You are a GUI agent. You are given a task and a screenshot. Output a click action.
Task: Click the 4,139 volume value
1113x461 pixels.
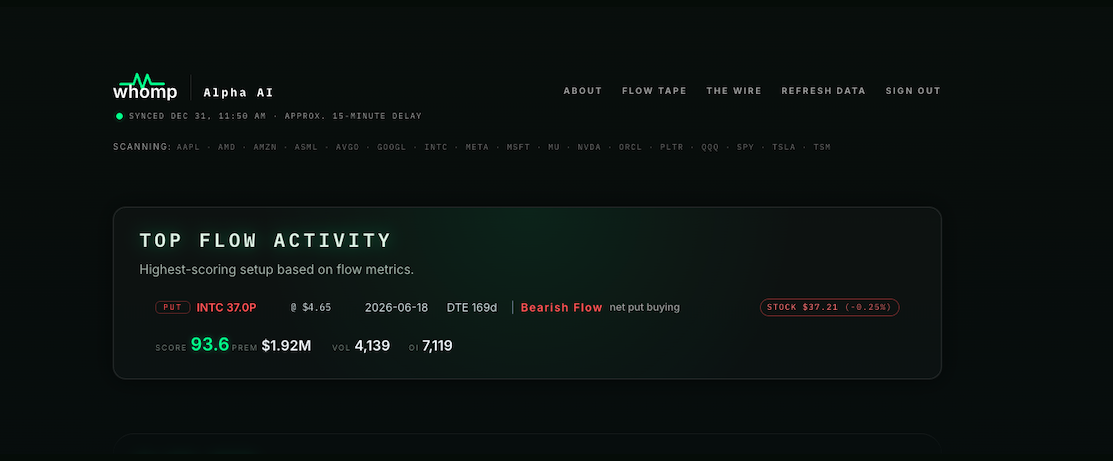coord(372,346)
